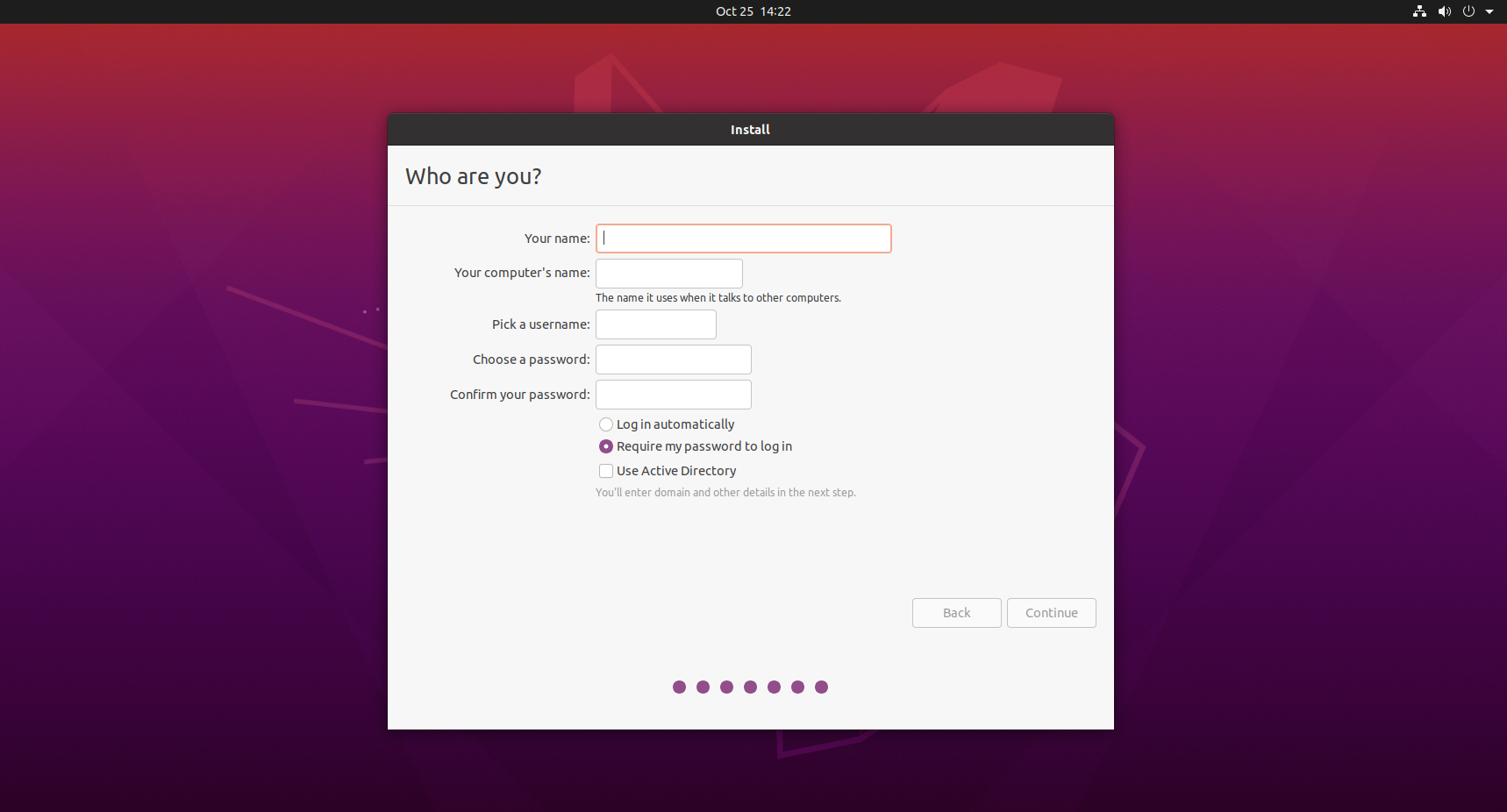Click the Install window title bar
This screenshot has width=1507, height=812.
click(x=750, y=130)
